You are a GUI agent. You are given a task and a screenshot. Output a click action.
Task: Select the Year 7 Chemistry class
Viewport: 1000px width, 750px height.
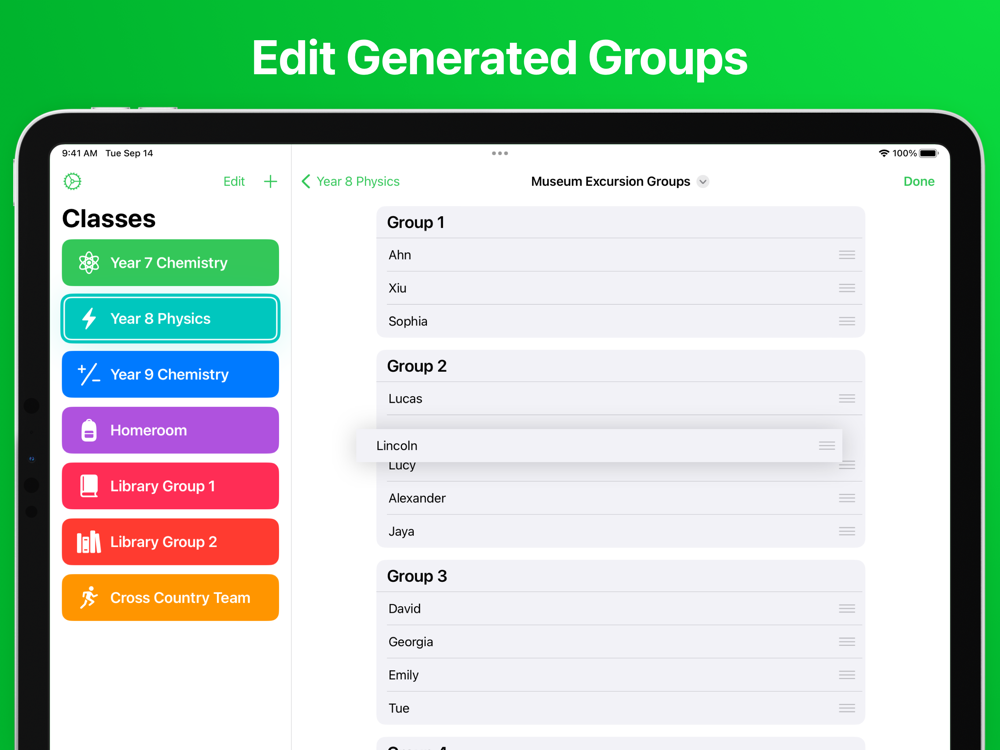pyautogui.click(x=170, y=263)
